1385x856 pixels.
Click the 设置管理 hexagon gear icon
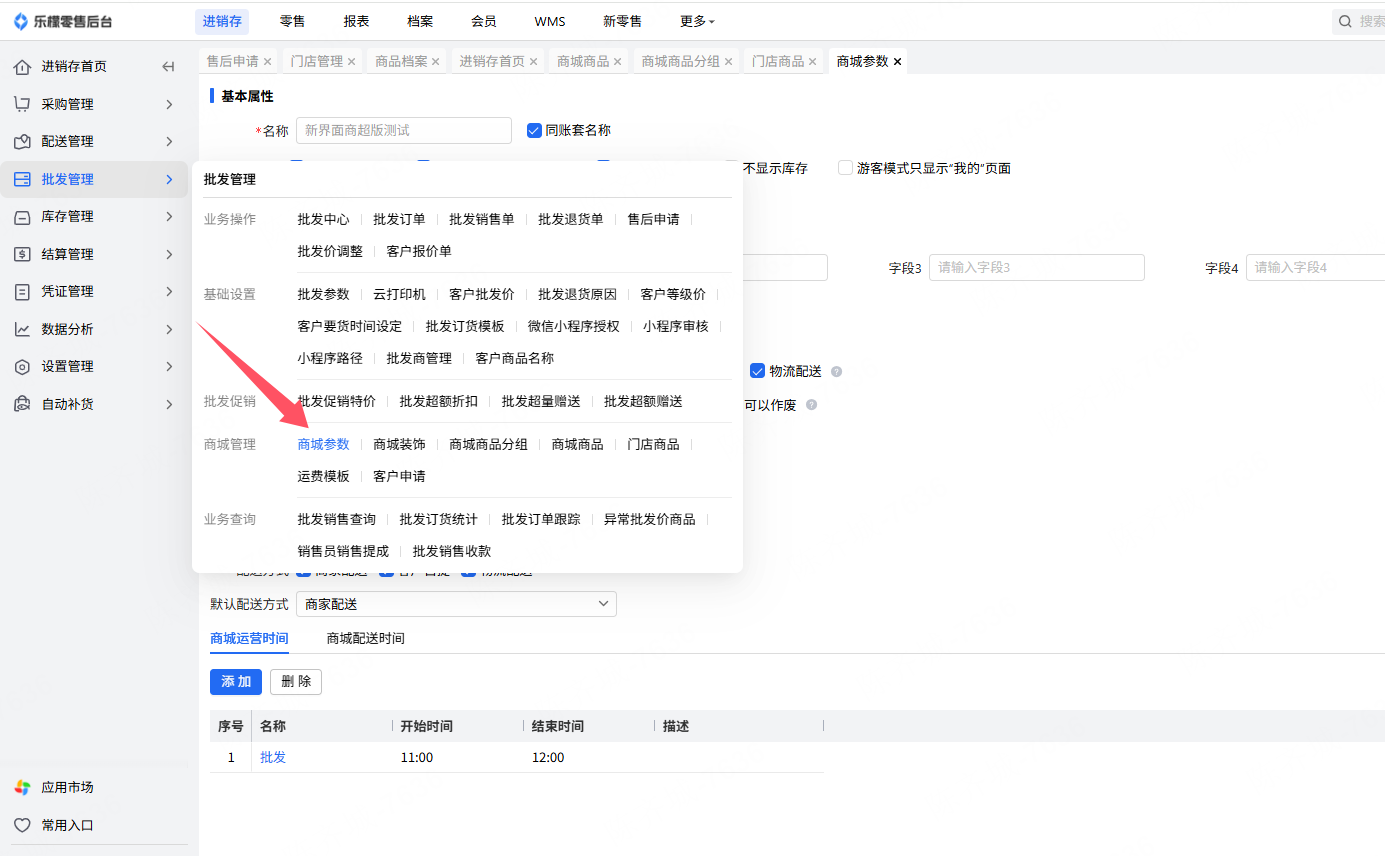tap(22, 367)
